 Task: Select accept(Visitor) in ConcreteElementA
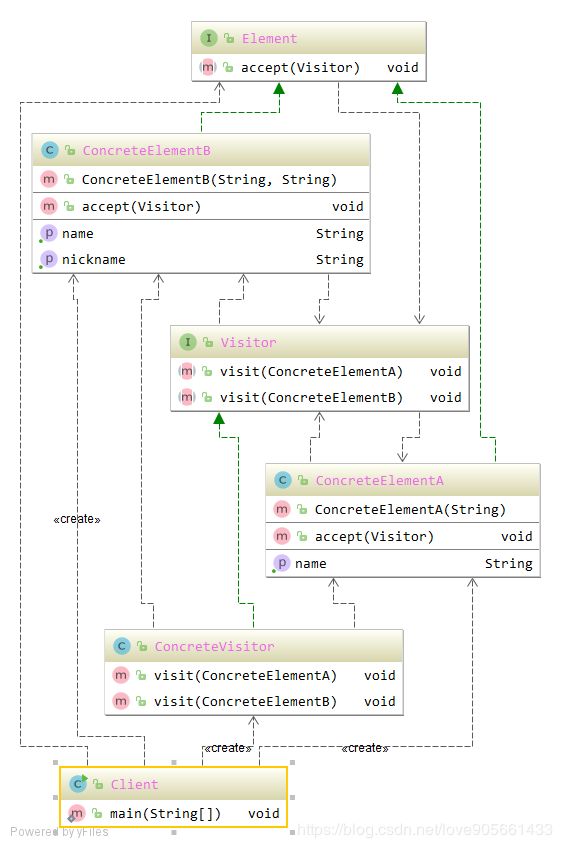coord(403,536)
